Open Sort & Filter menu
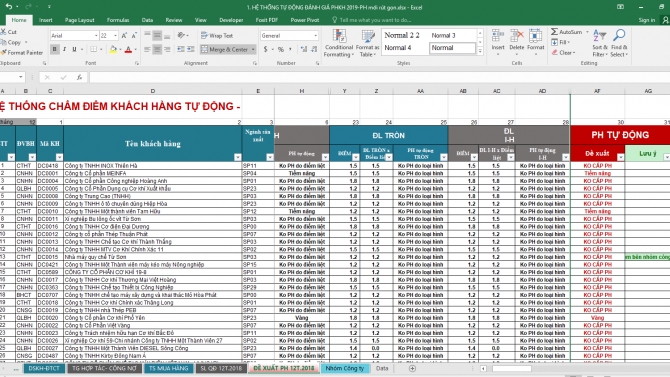 pos(599,43)
